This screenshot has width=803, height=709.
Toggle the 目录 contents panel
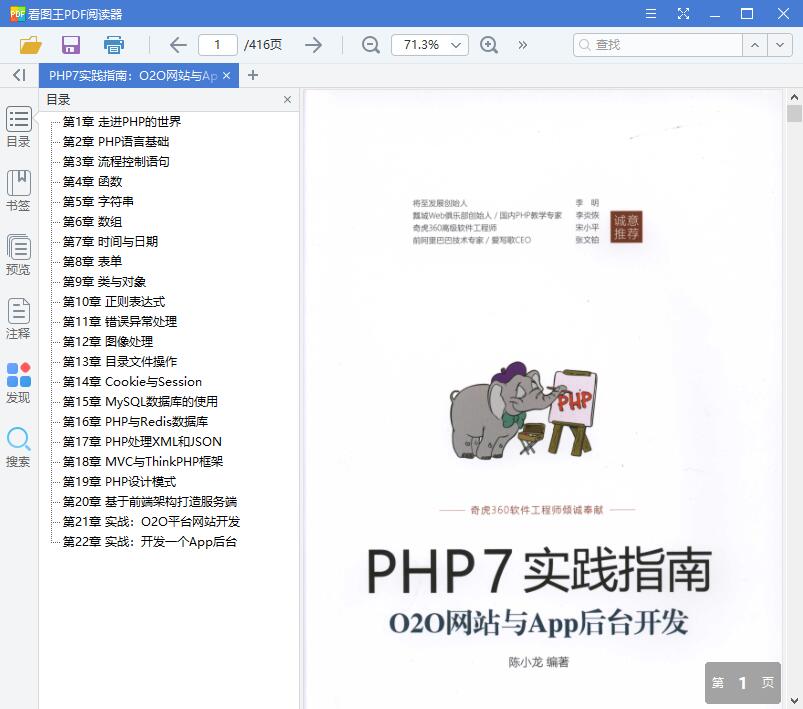[x=18, y=126]
